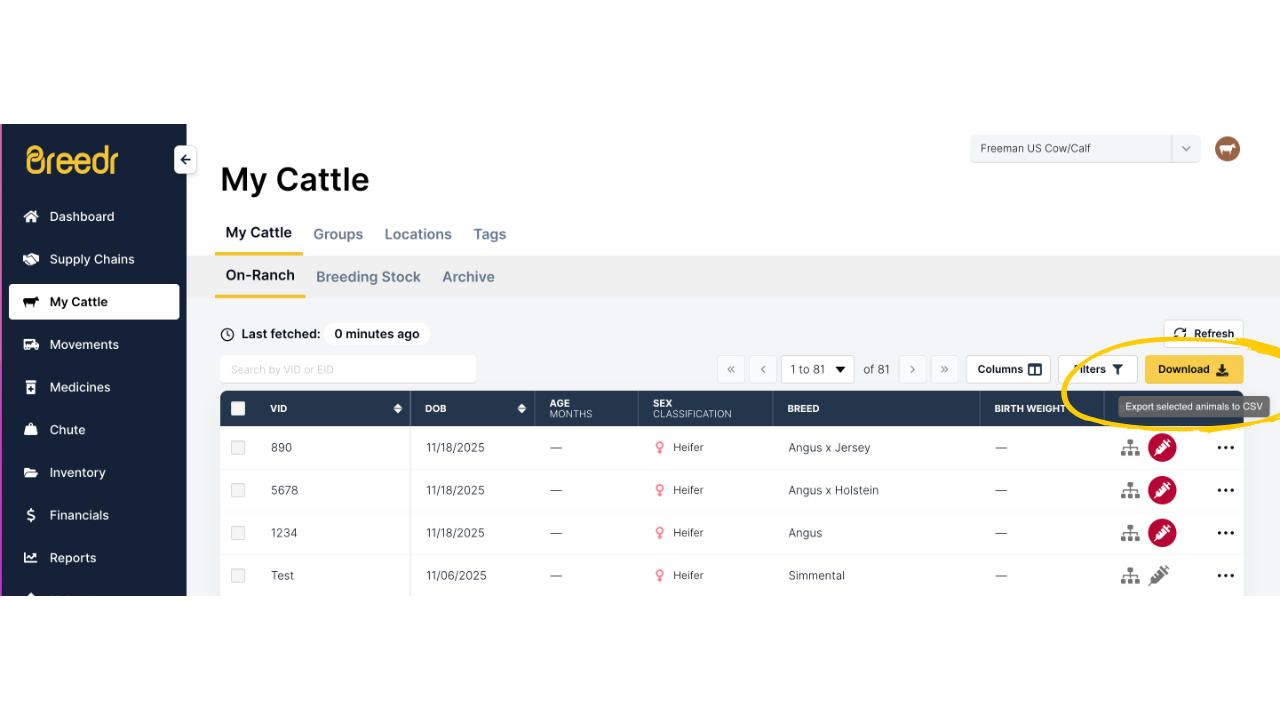This screenshot has width=1280, height=720.
Task: Open the user avatar cow icon
Action: (1227, 149)
